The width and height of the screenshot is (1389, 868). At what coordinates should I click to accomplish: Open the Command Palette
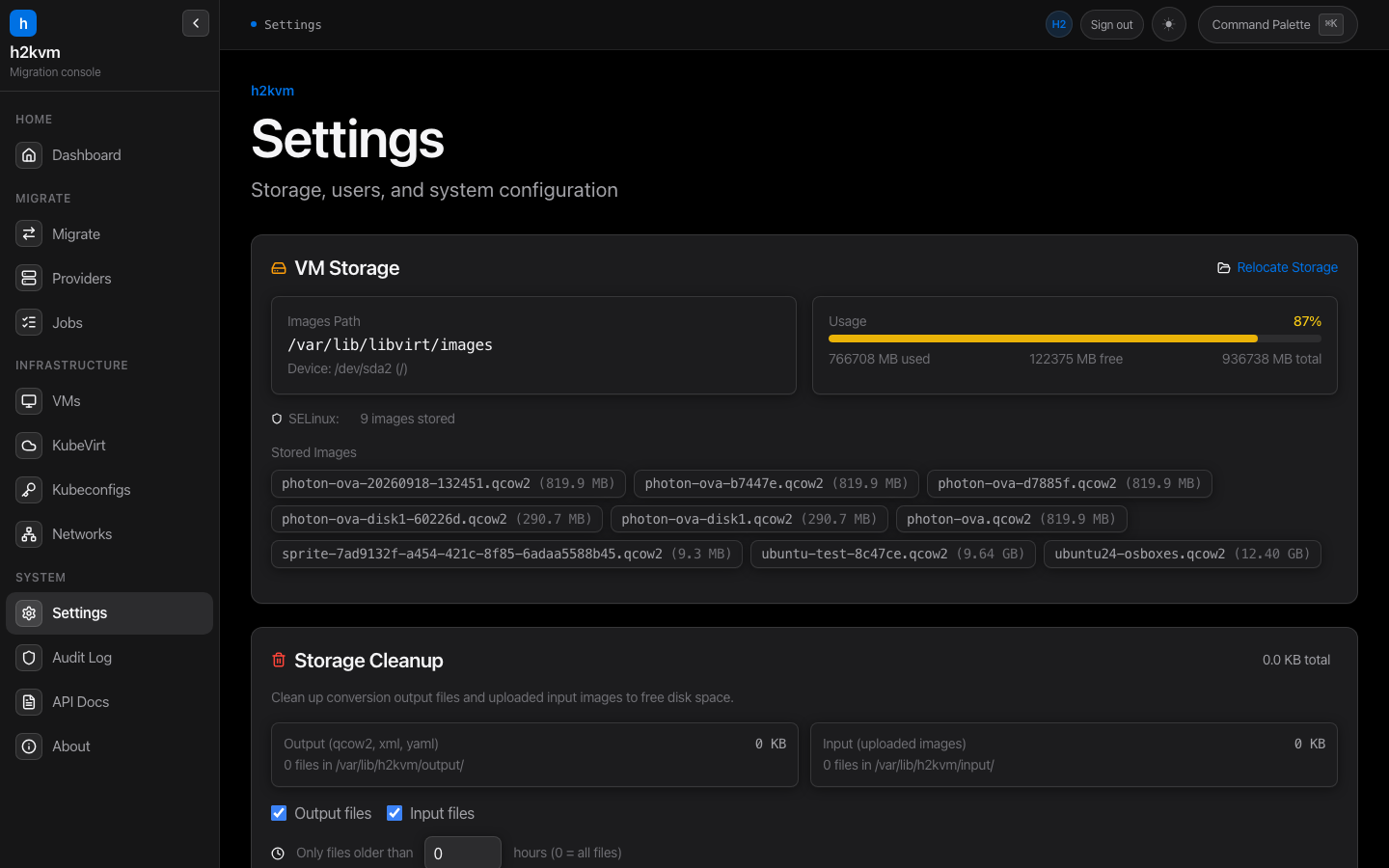coord(1278,25)
